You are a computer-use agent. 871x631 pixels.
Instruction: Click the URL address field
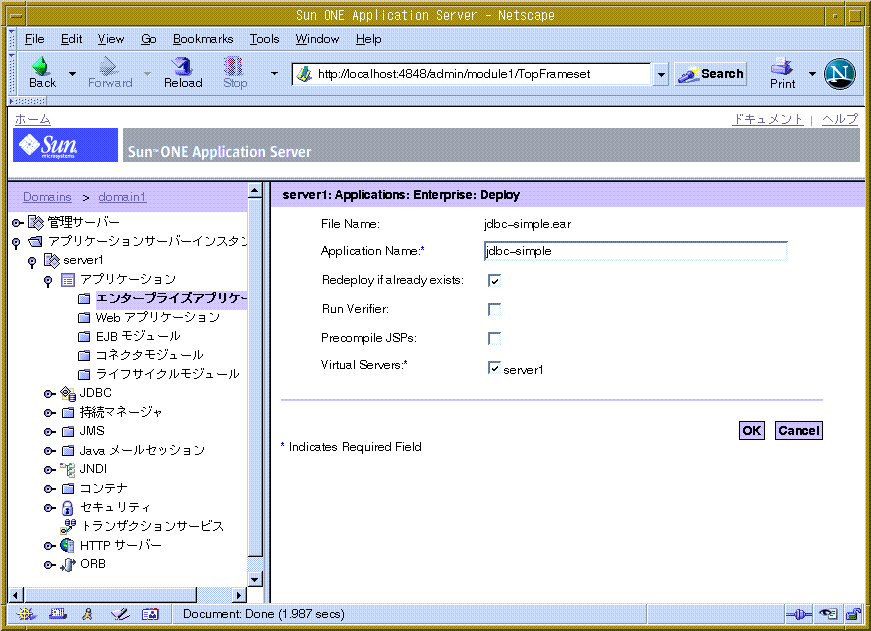[471, 74]
